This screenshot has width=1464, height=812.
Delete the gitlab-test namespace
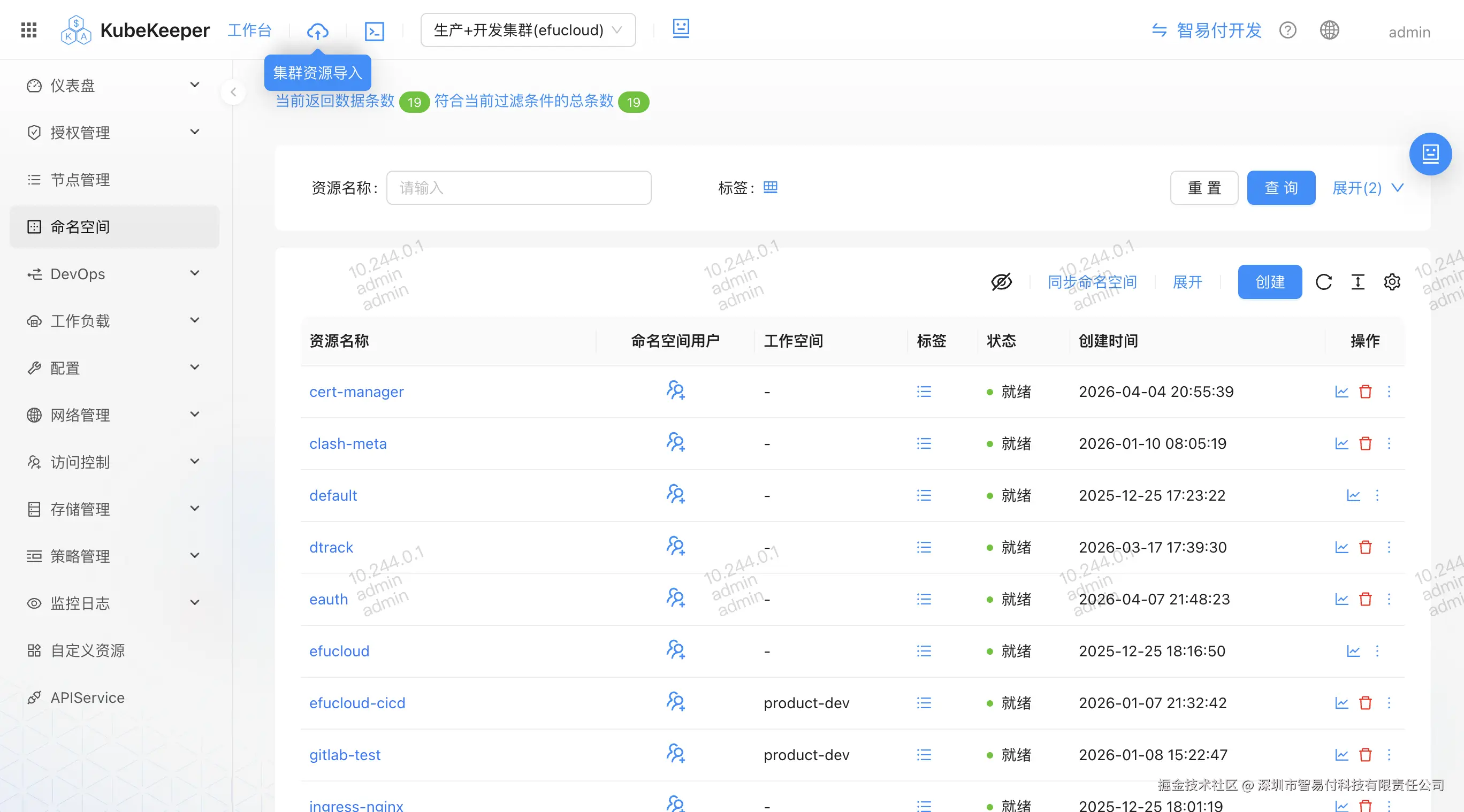pos(1365,755)
